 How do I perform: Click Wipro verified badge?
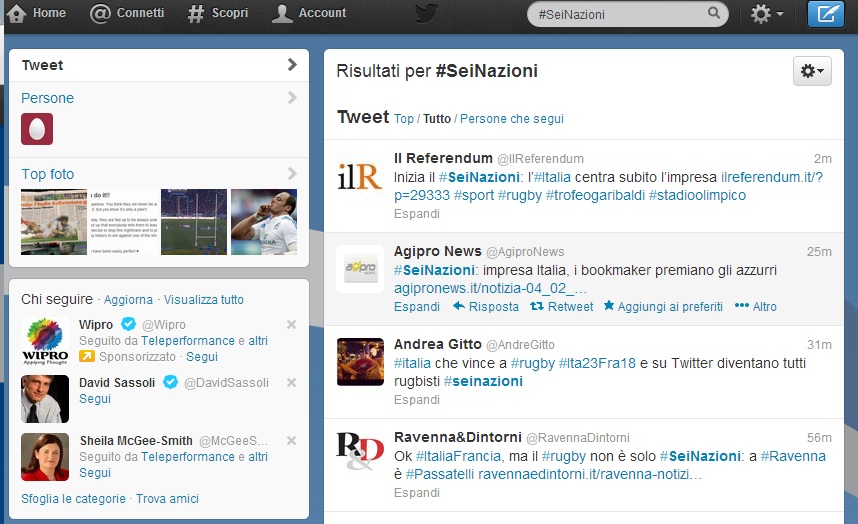pos(128,324)
